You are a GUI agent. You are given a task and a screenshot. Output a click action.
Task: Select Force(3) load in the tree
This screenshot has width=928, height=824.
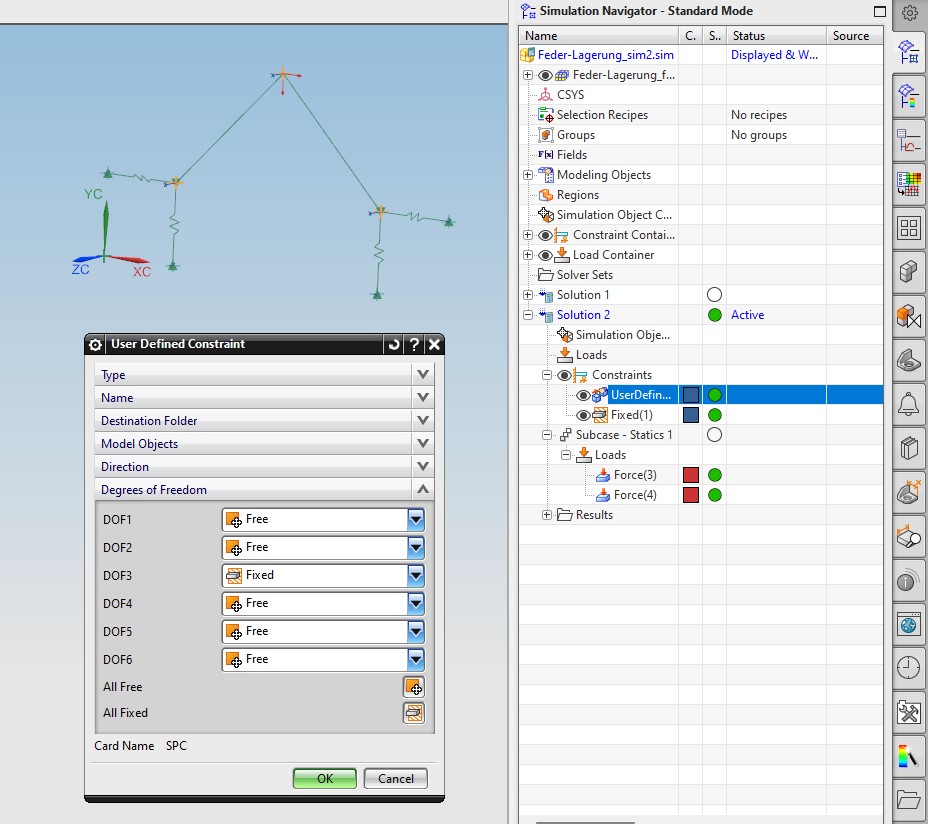(x=635, y=475)
